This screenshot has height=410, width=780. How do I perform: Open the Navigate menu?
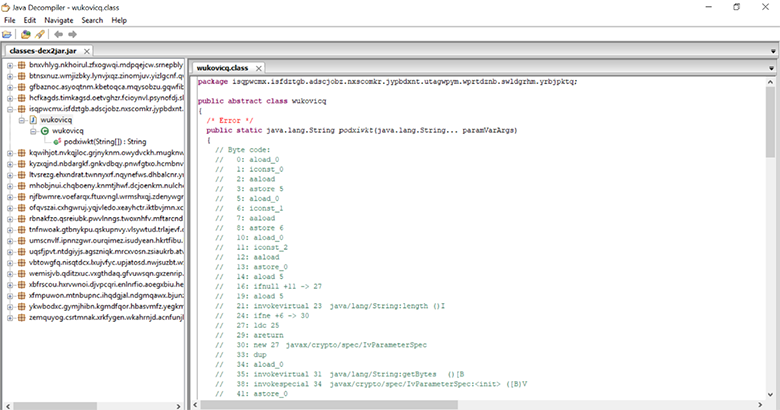click(59, 20)
